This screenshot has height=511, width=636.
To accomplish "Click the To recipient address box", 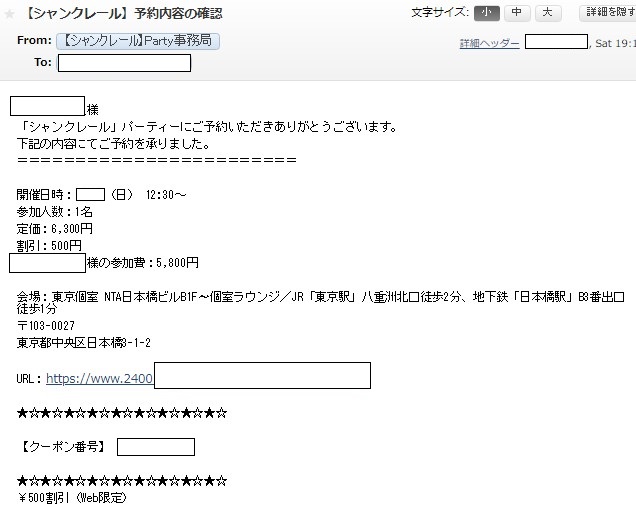I will pyautogui.click(x=124, y=63).
